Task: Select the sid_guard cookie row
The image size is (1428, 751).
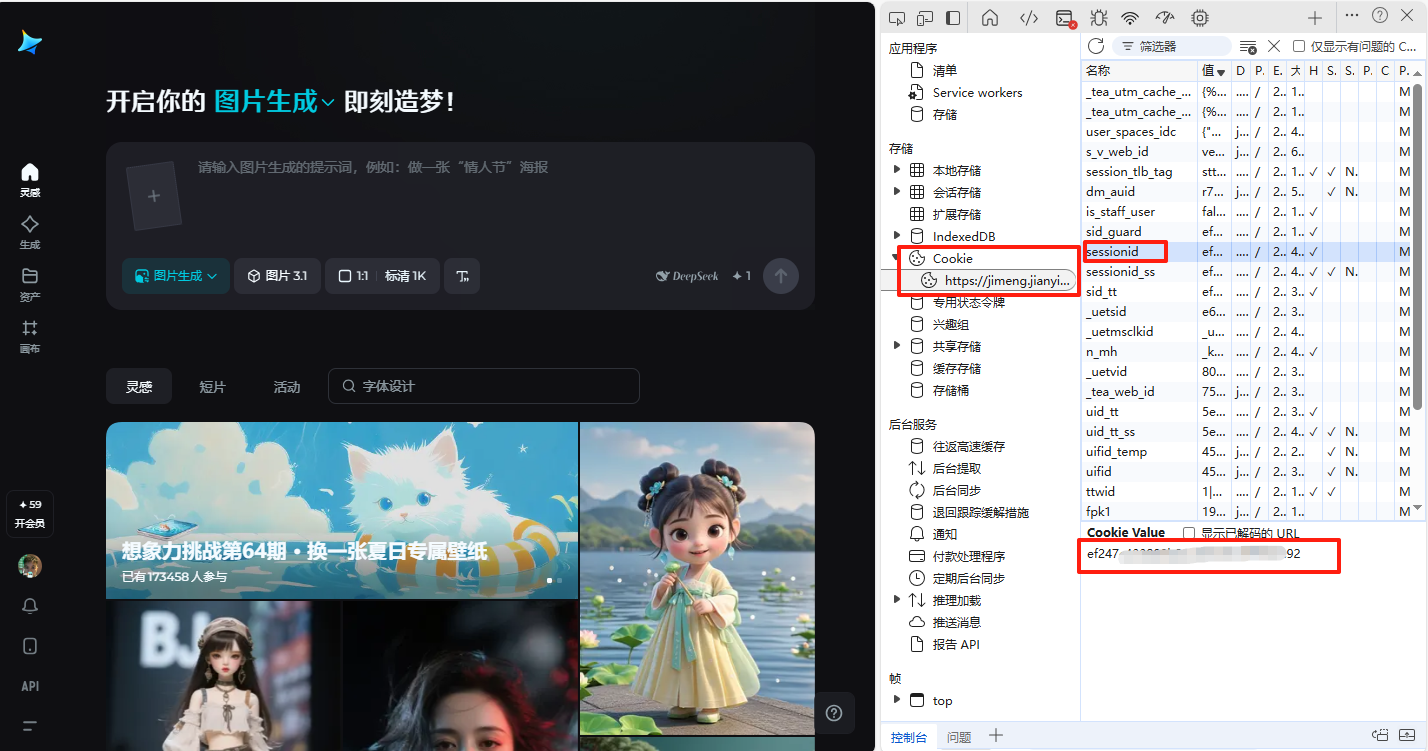Action: click(1249, 232)
